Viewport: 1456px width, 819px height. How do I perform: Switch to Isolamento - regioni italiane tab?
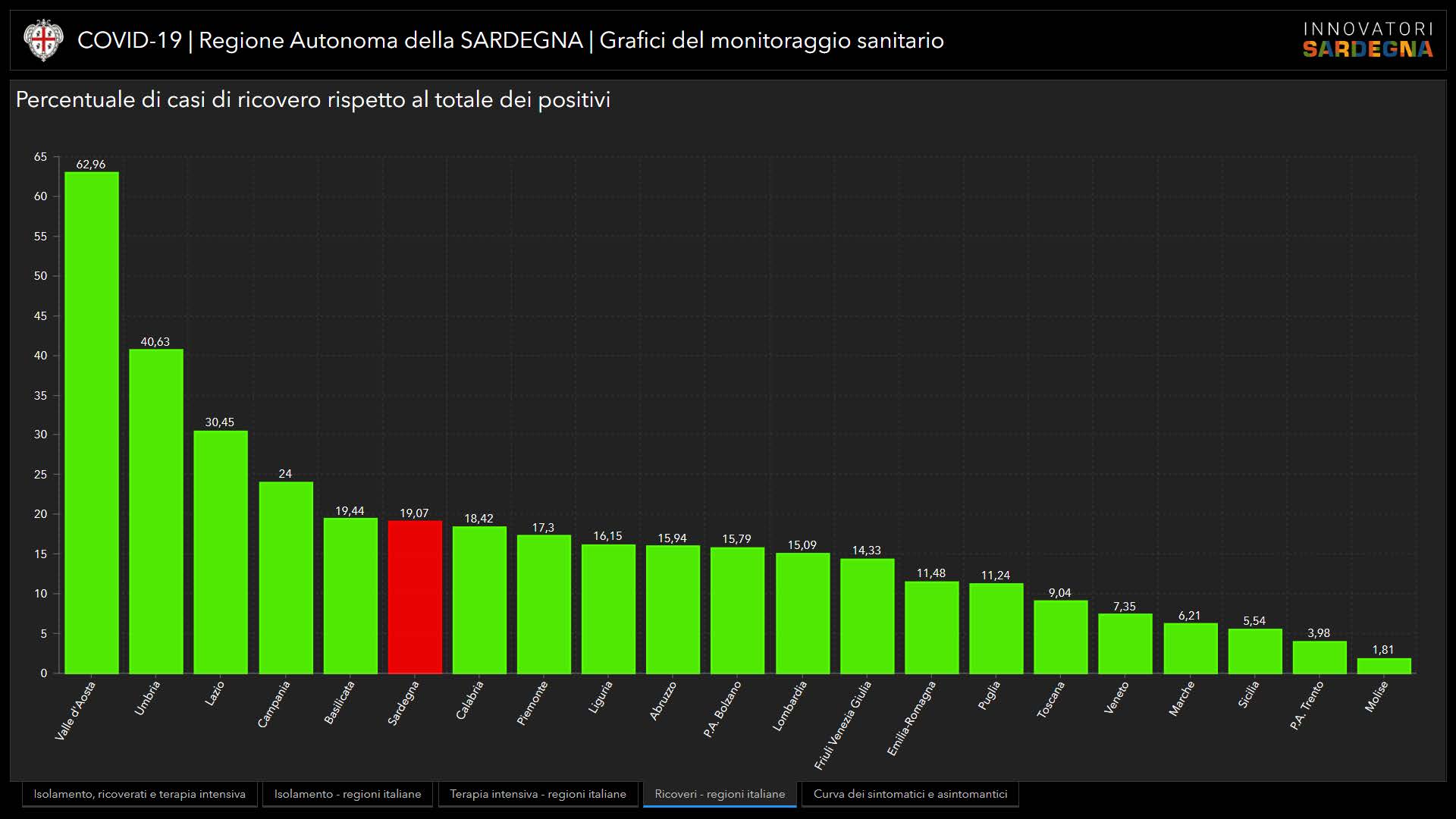pyautogui.click(x=347, y=794)
